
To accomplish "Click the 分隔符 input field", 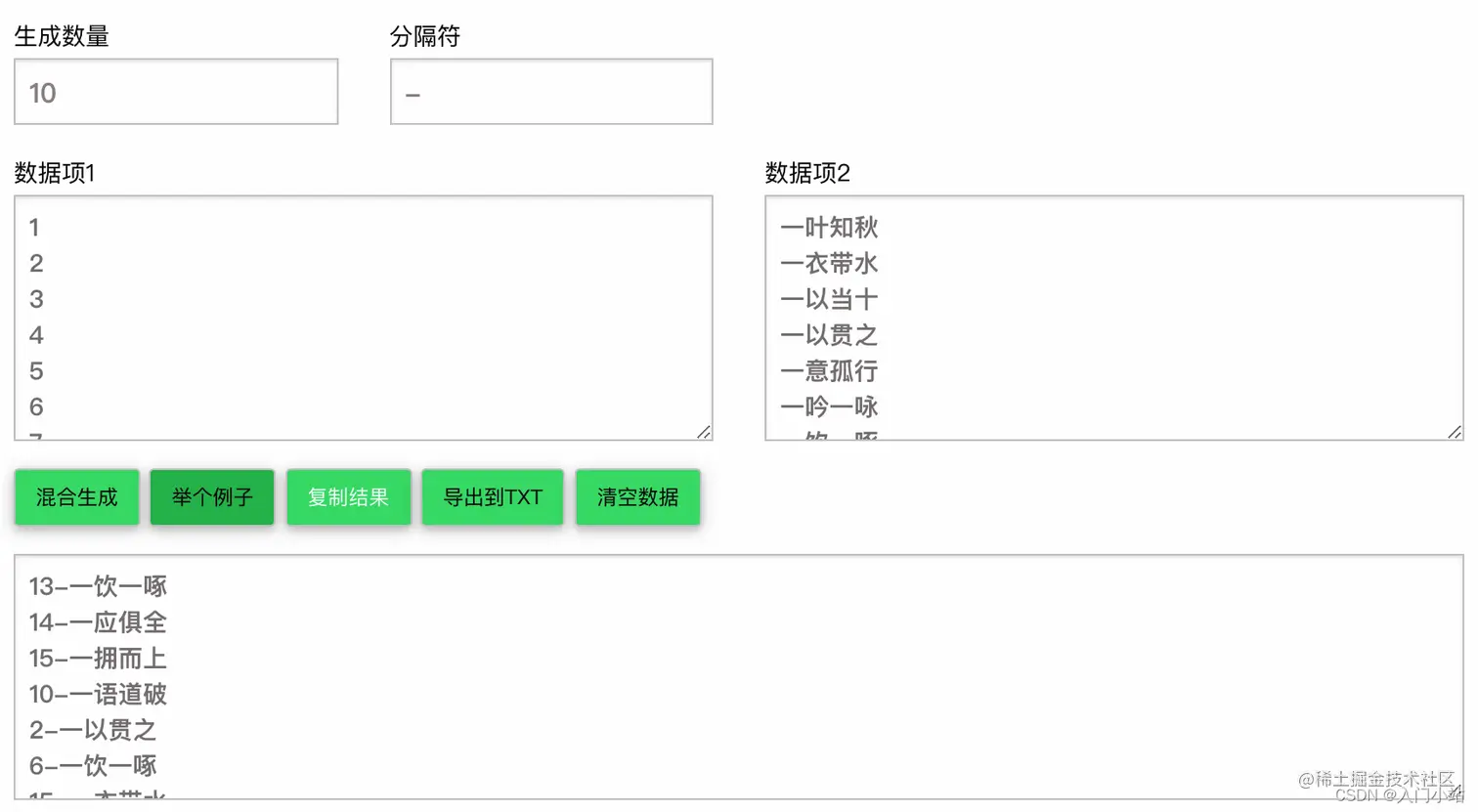I will pyautogui.click(x=550, y=92).
